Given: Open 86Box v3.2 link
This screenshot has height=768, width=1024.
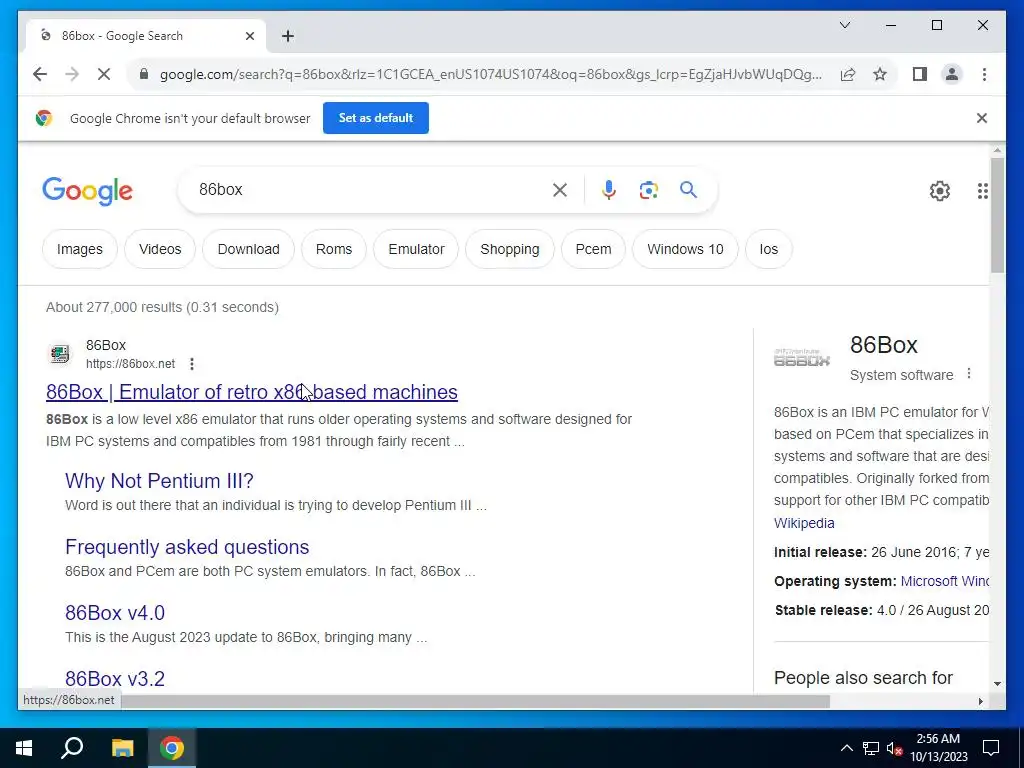Looking at the screenshot, I should click(x=115, y=679).
